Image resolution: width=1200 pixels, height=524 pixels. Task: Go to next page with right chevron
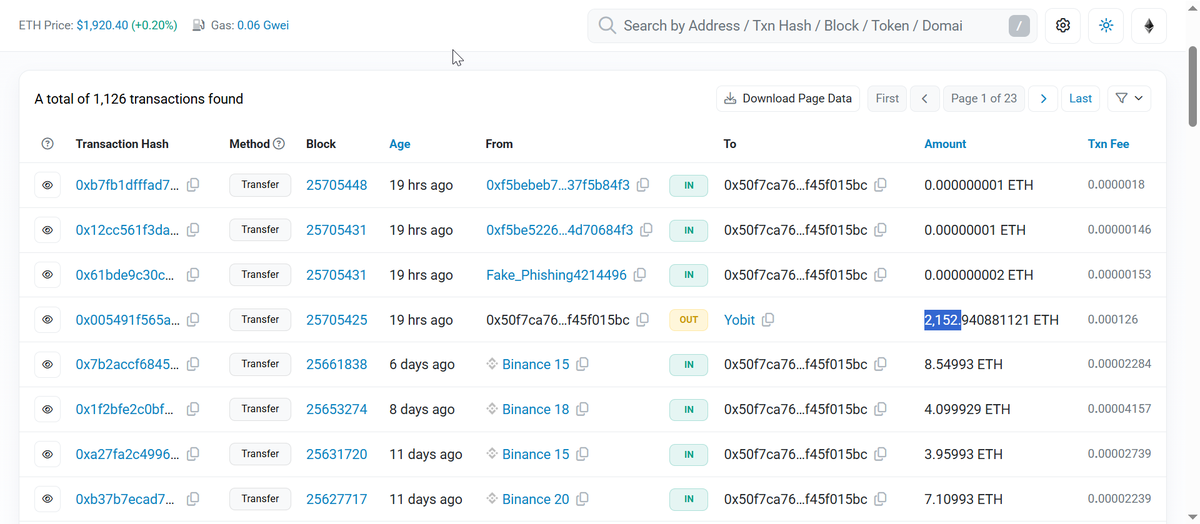pos(1043,98)
